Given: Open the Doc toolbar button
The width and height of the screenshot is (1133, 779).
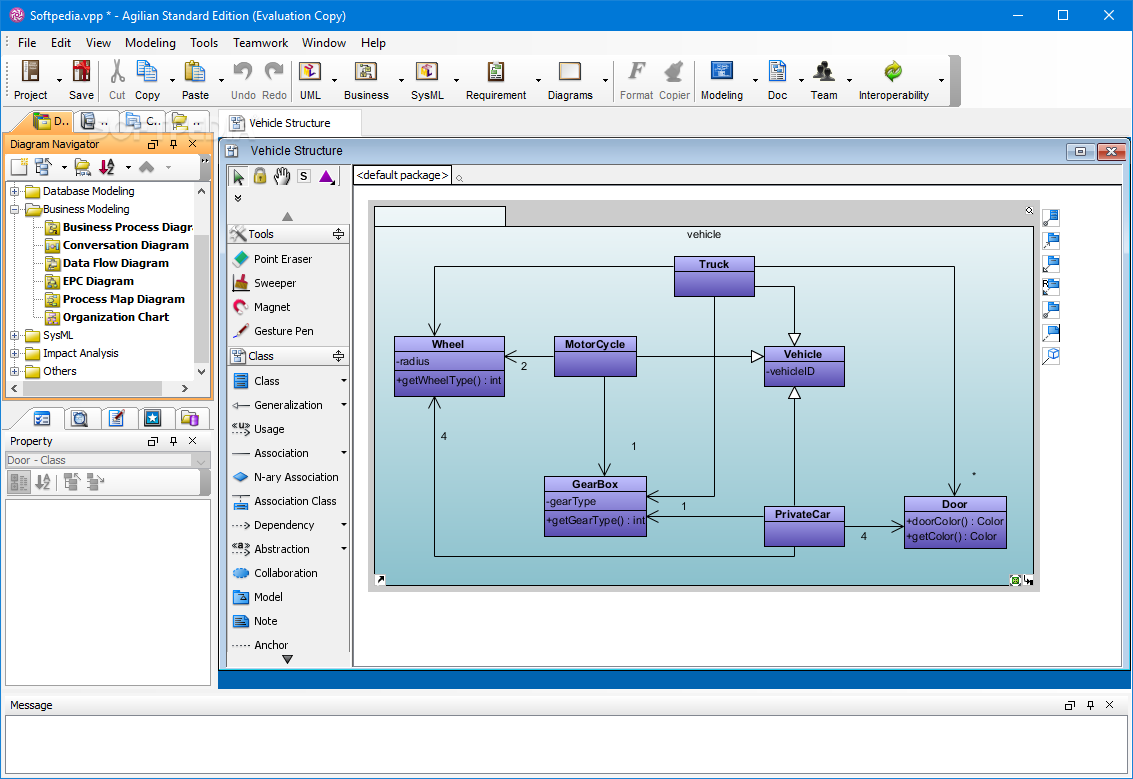Looking at the screenshot, I should (777, 79).
